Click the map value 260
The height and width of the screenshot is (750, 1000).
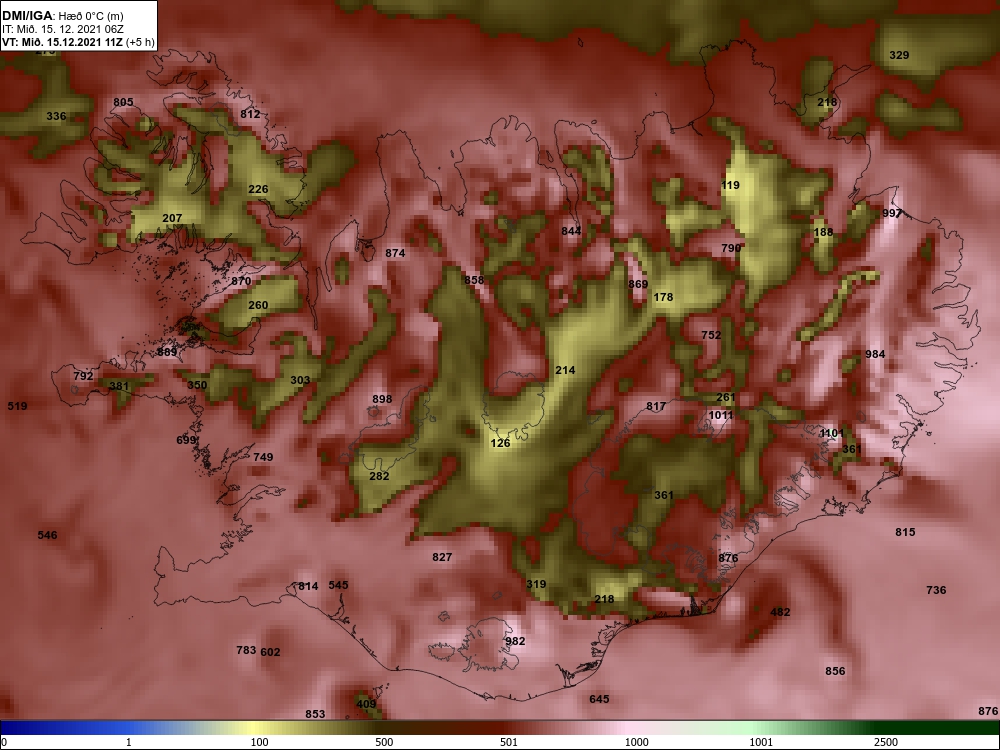(x=258, y=305)
